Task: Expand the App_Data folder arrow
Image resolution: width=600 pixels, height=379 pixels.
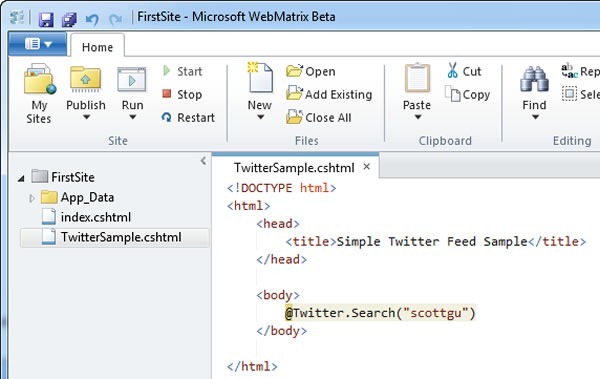Action: point(32,198)
